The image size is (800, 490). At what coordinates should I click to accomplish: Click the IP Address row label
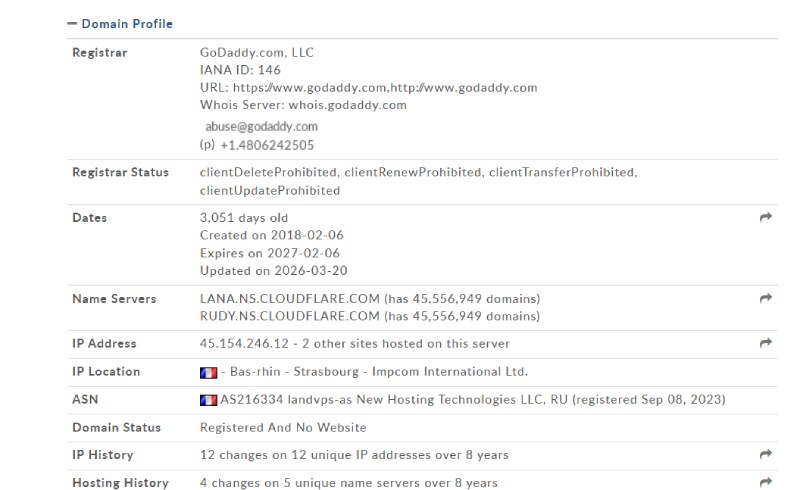coord(104,344)
